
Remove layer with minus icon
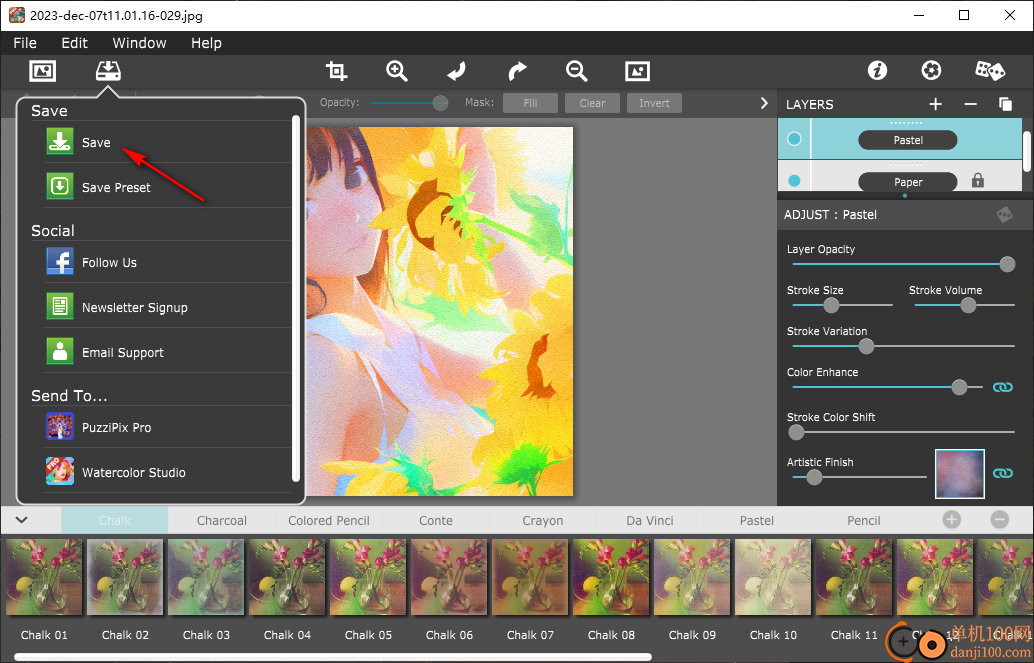click(x=970, y=104)
